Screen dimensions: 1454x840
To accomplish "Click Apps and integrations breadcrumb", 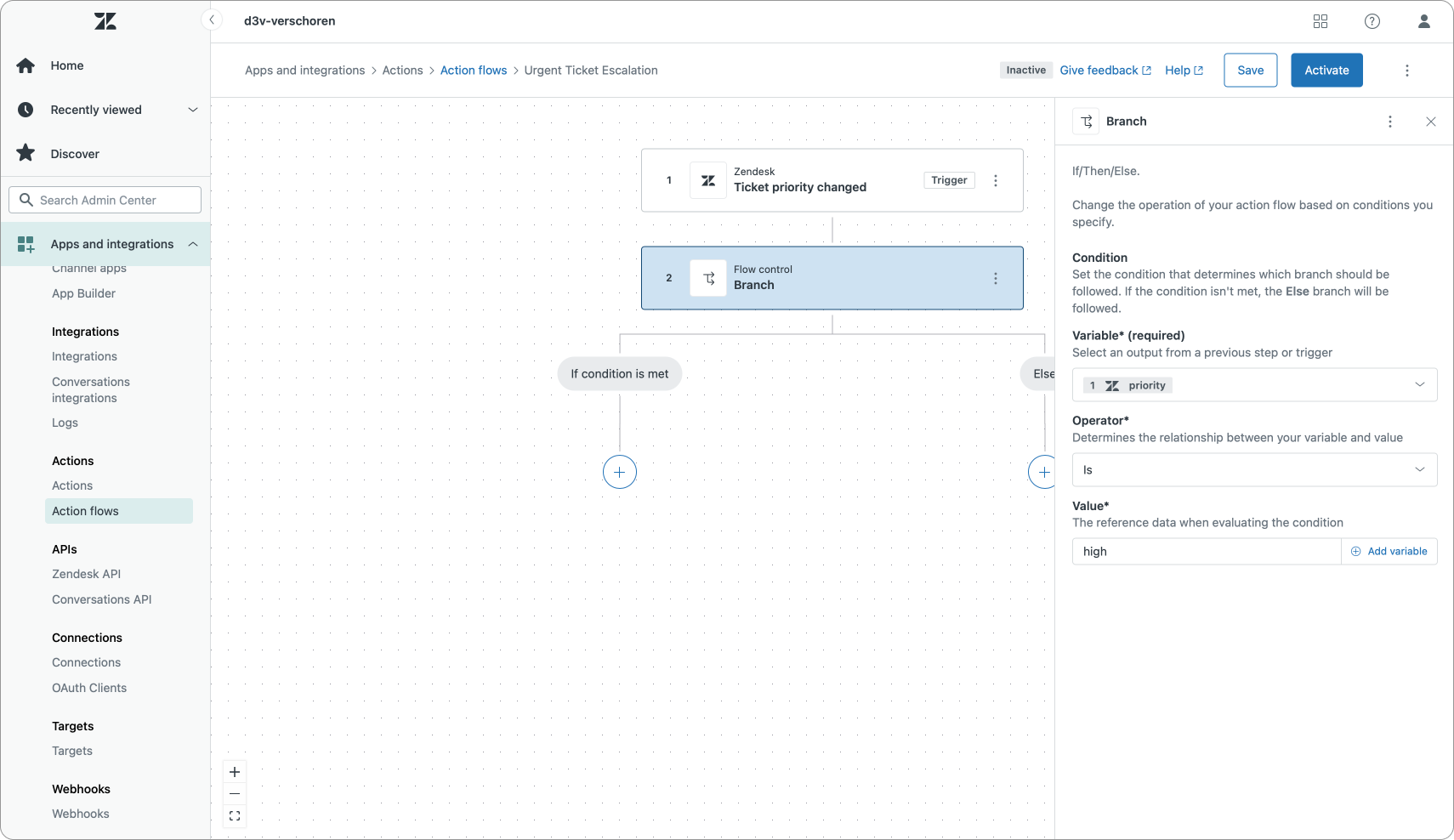I will (305, 71).
